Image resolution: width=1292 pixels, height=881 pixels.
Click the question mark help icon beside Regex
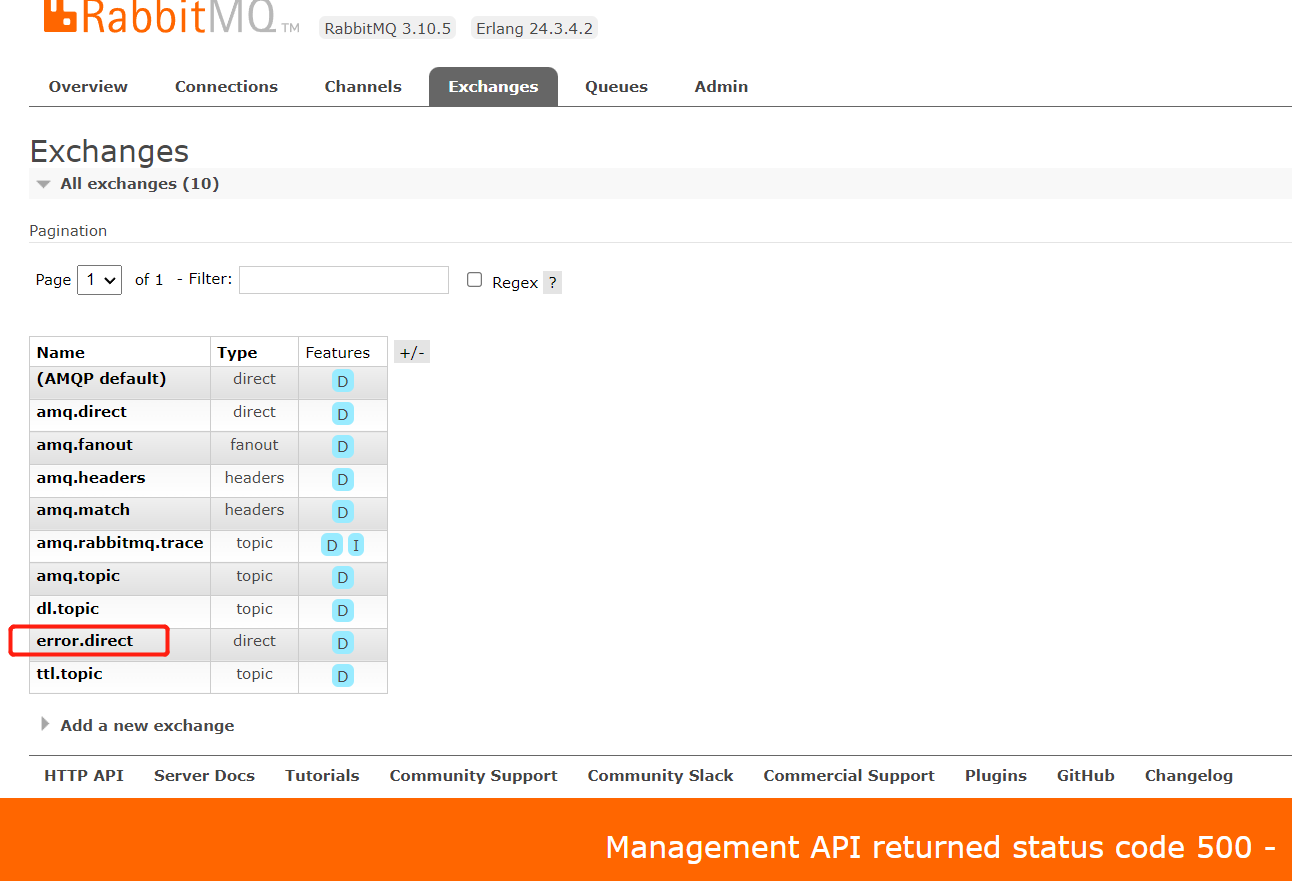coord(552,283)
